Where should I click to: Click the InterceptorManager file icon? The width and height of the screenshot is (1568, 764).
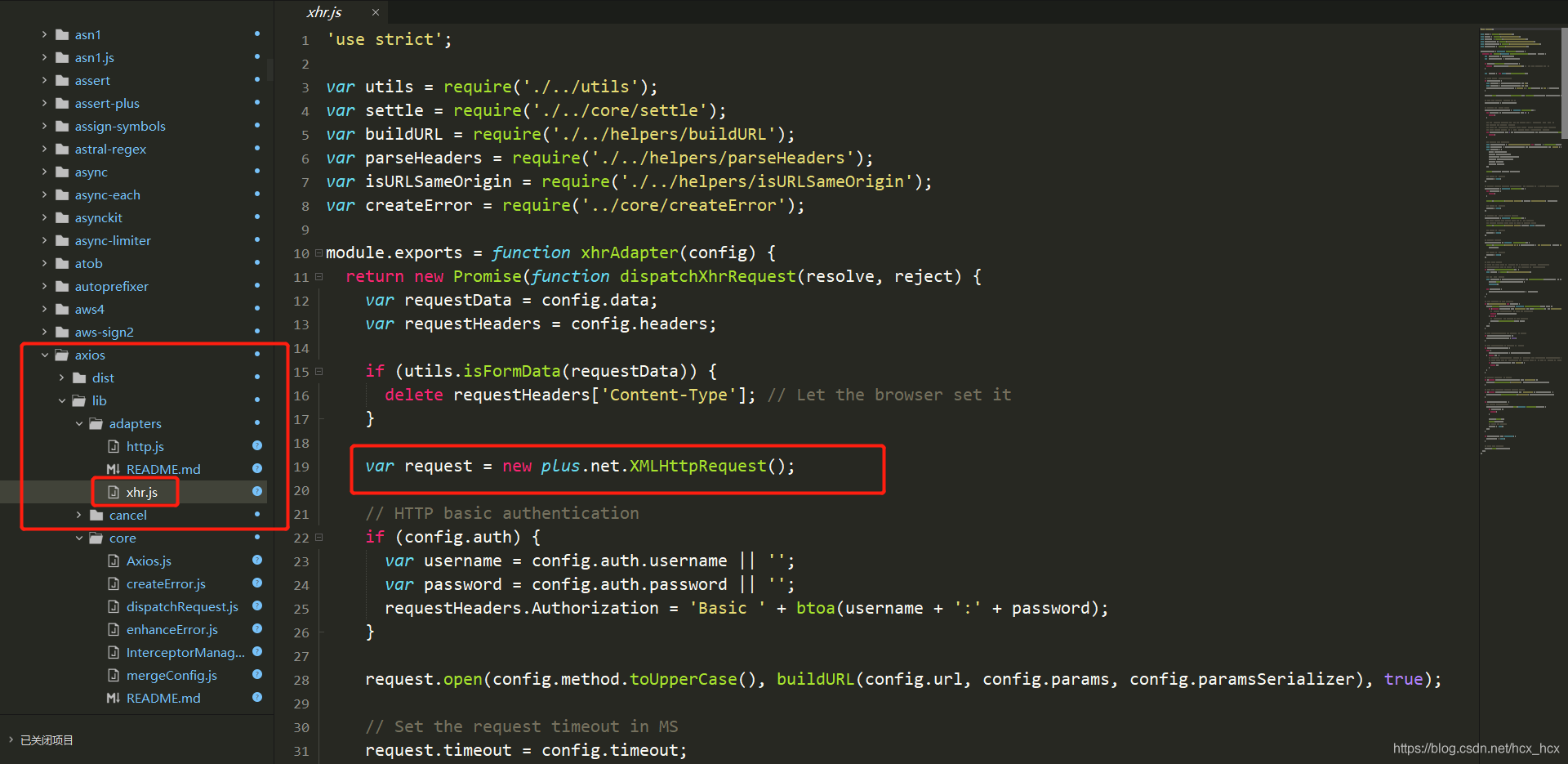point(114,652)
